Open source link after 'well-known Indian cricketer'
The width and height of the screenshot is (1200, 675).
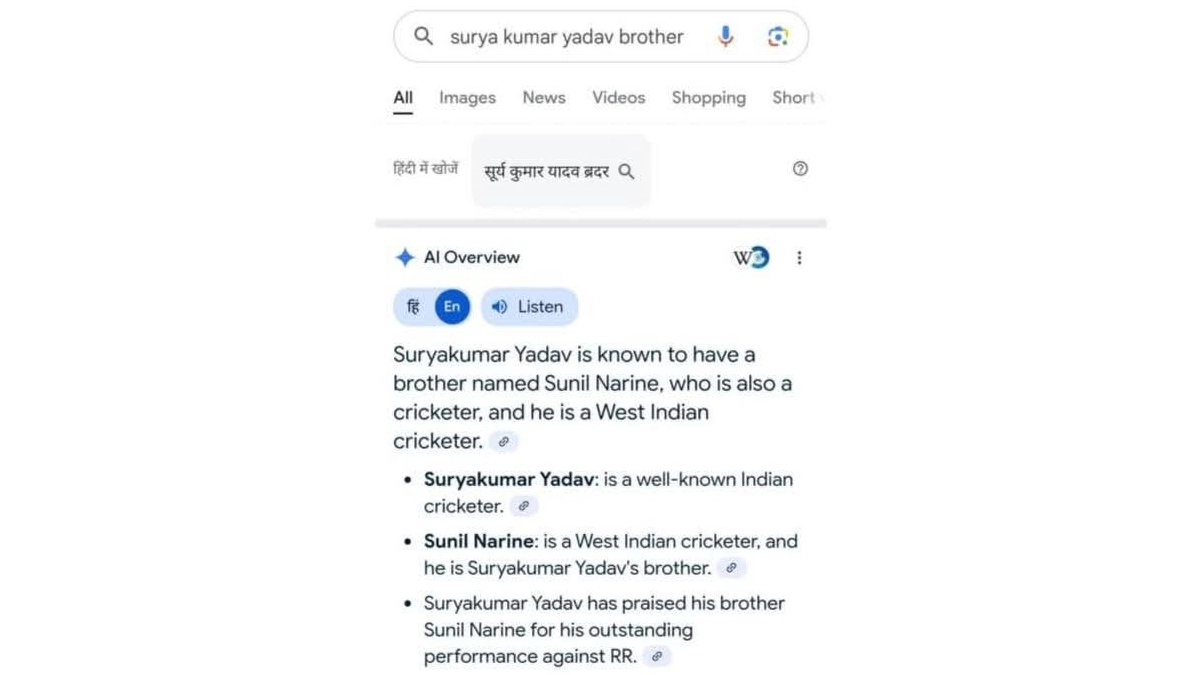523,507
